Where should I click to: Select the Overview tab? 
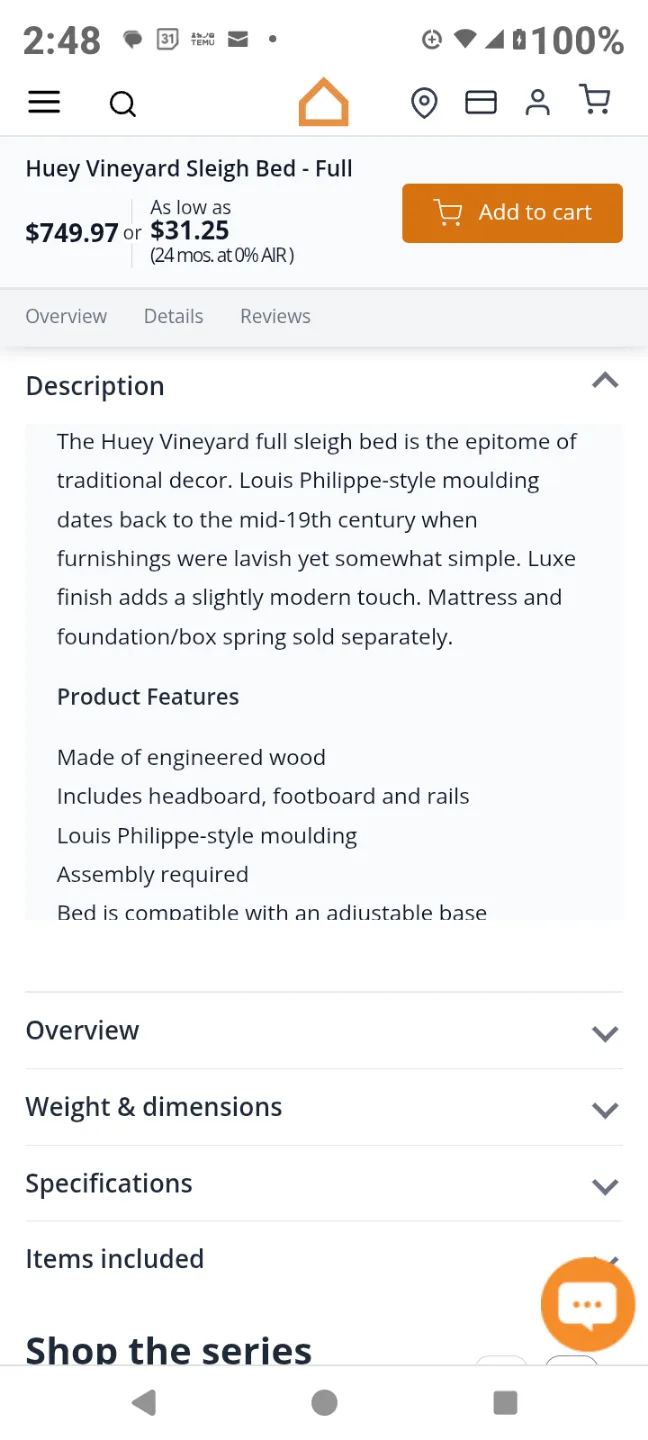coord(66,316)
